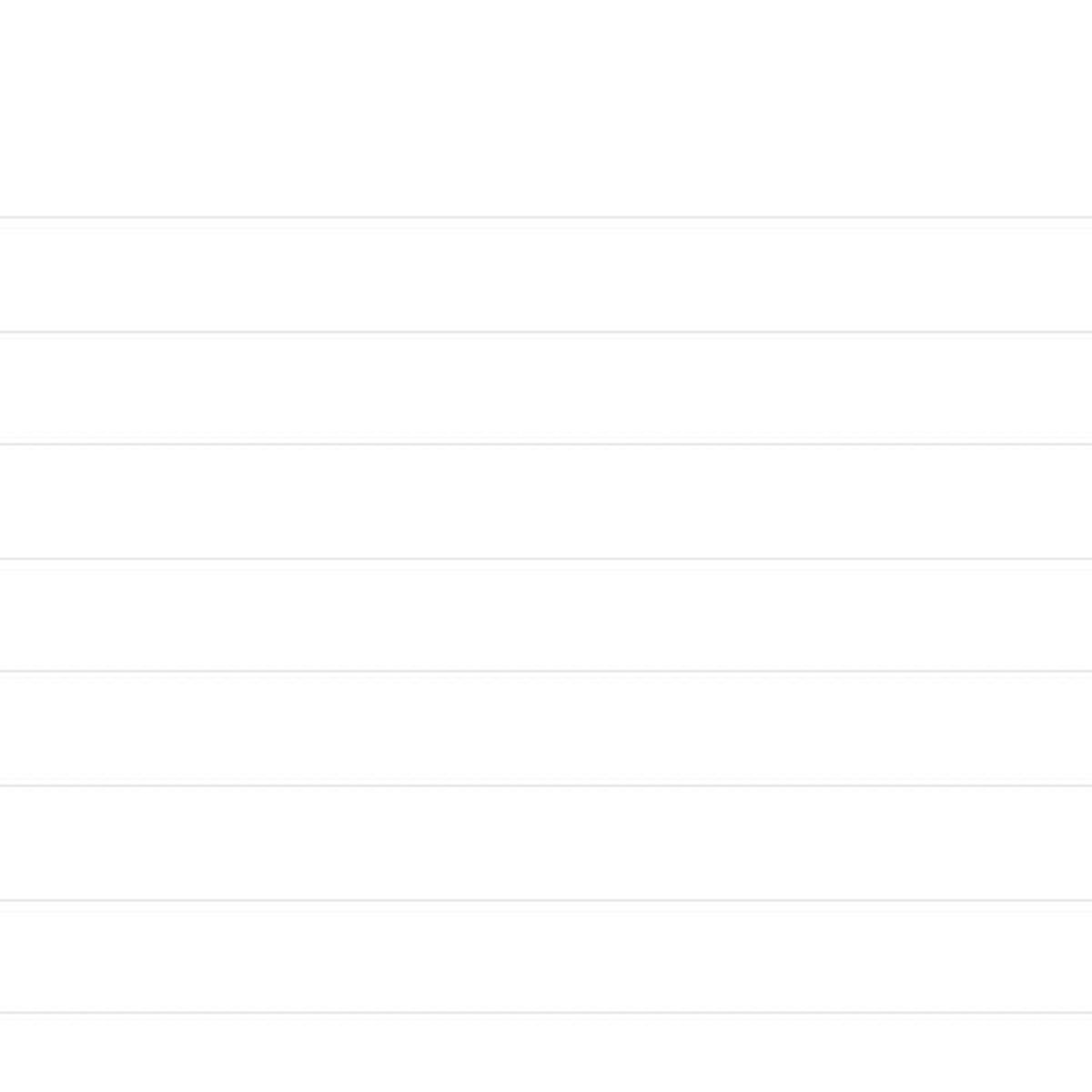
Task: Select the fourth empty list row
Action: pos(546,615)
